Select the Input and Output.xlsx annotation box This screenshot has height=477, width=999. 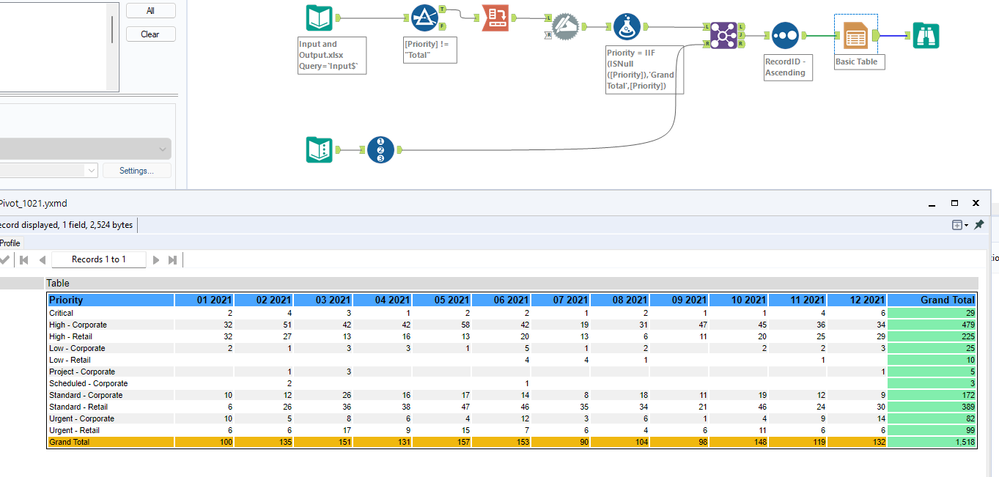pos(332,55)
